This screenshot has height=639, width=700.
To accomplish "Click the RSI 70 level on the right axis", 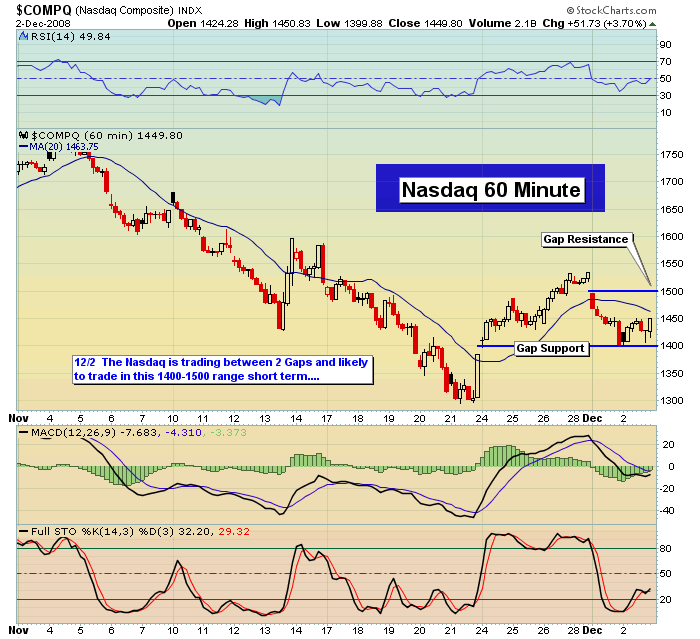I will 666,62.
